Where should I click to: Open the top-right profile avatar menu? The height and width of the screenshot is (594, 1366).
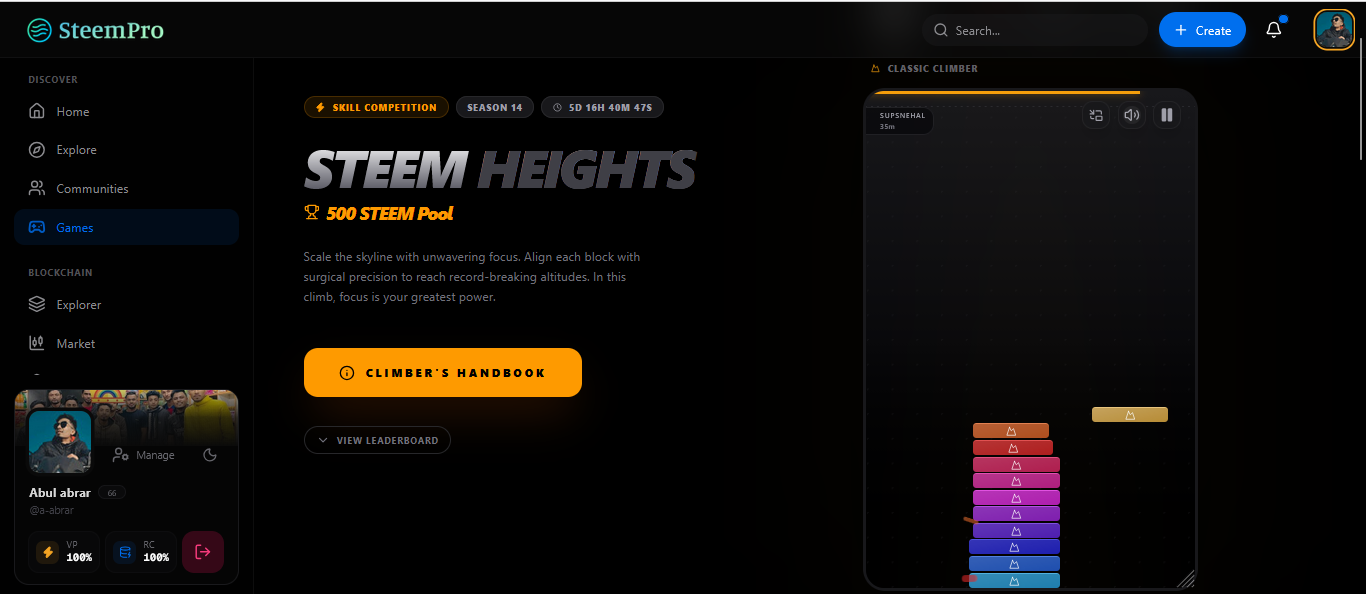[x=1334, y=30]
